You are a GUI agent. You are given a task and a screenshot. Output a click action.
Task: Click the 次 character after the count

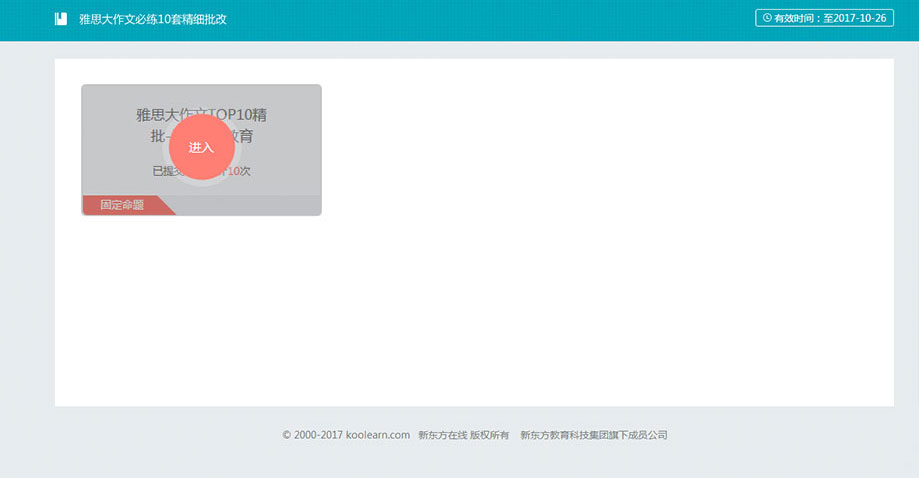point(245,171)
